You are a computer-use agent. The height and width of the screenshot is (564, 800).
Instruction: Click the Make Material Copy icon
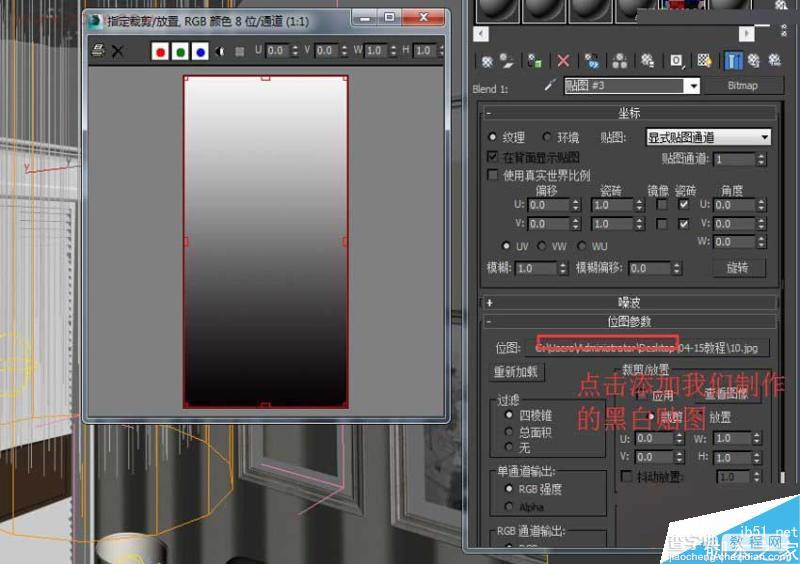592,62
